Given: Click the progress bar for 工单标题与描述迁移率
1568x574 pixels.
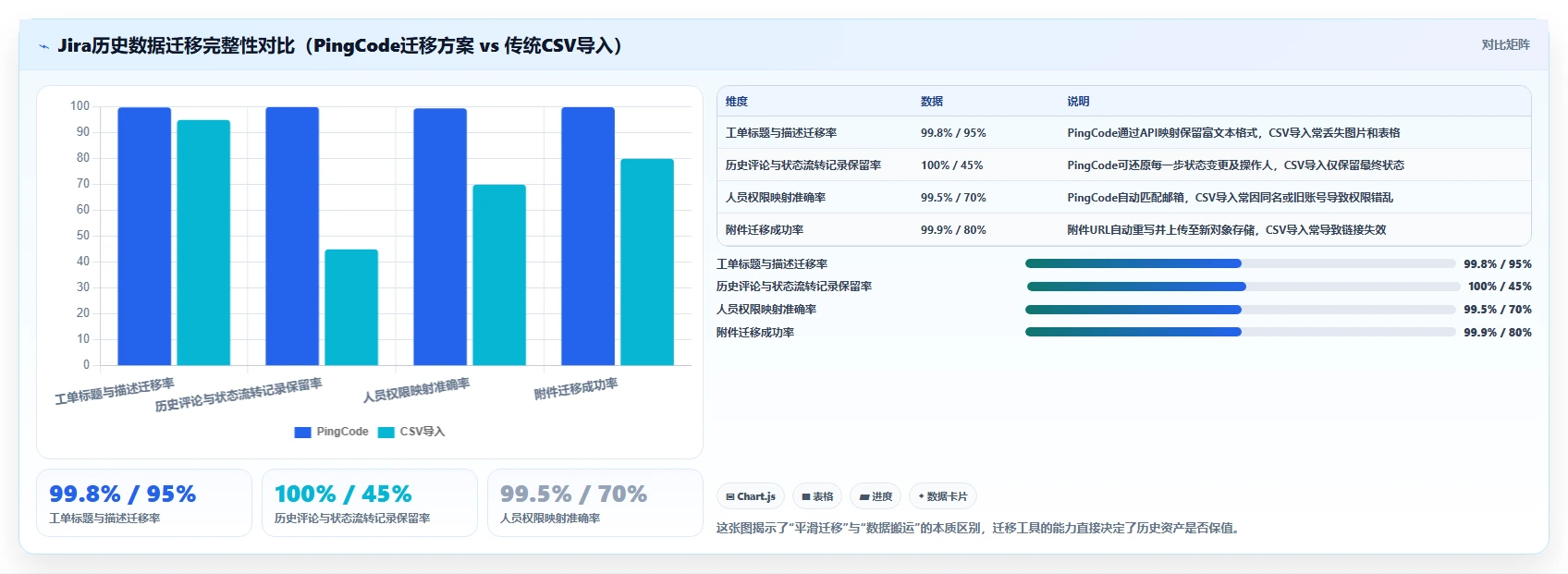Looking at the screenshot, I should (x=1241, y=263).
